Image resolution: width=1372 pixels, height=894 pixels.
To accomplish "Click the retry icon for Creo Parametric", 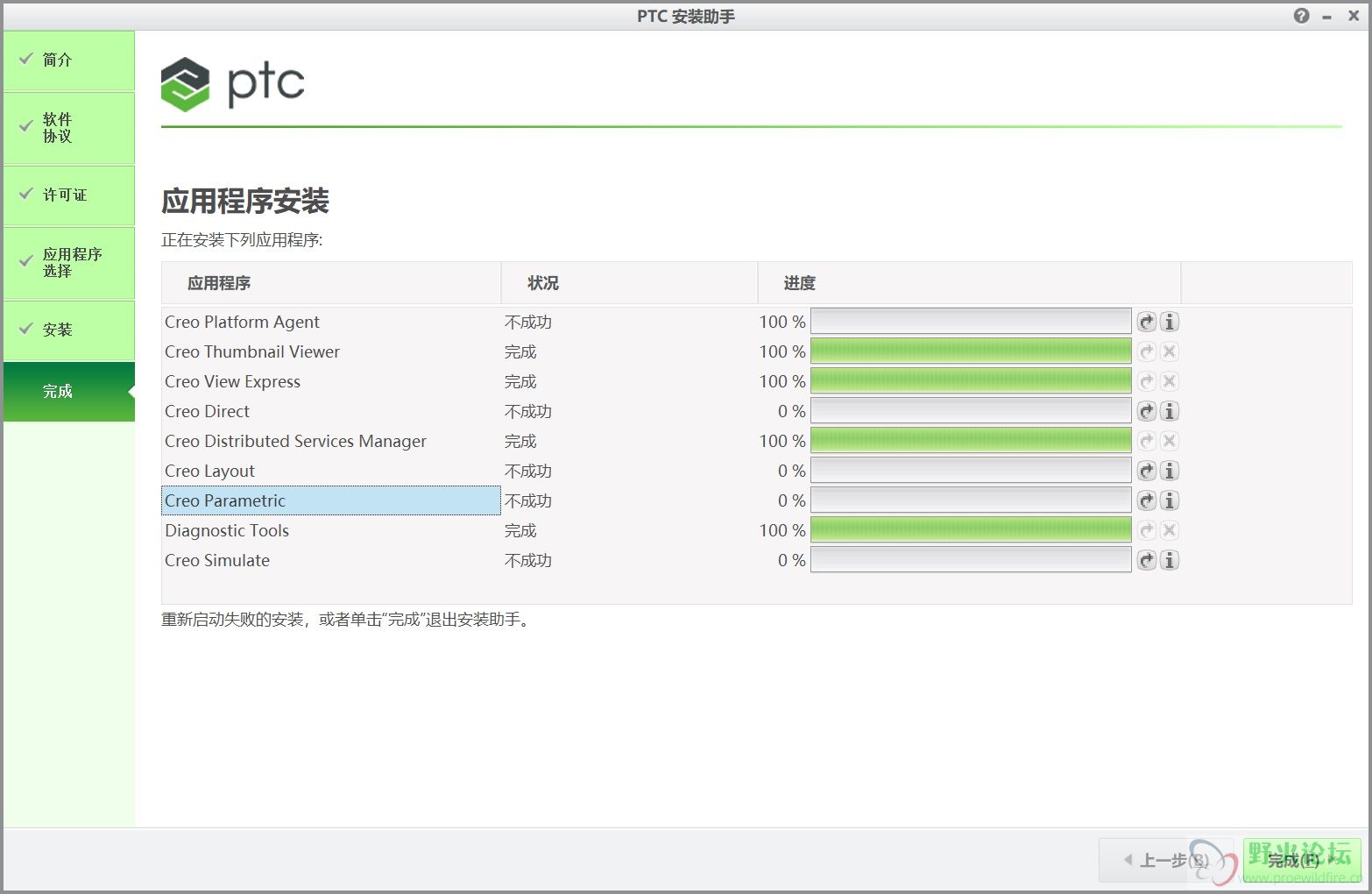I will tap(1147, 500).
